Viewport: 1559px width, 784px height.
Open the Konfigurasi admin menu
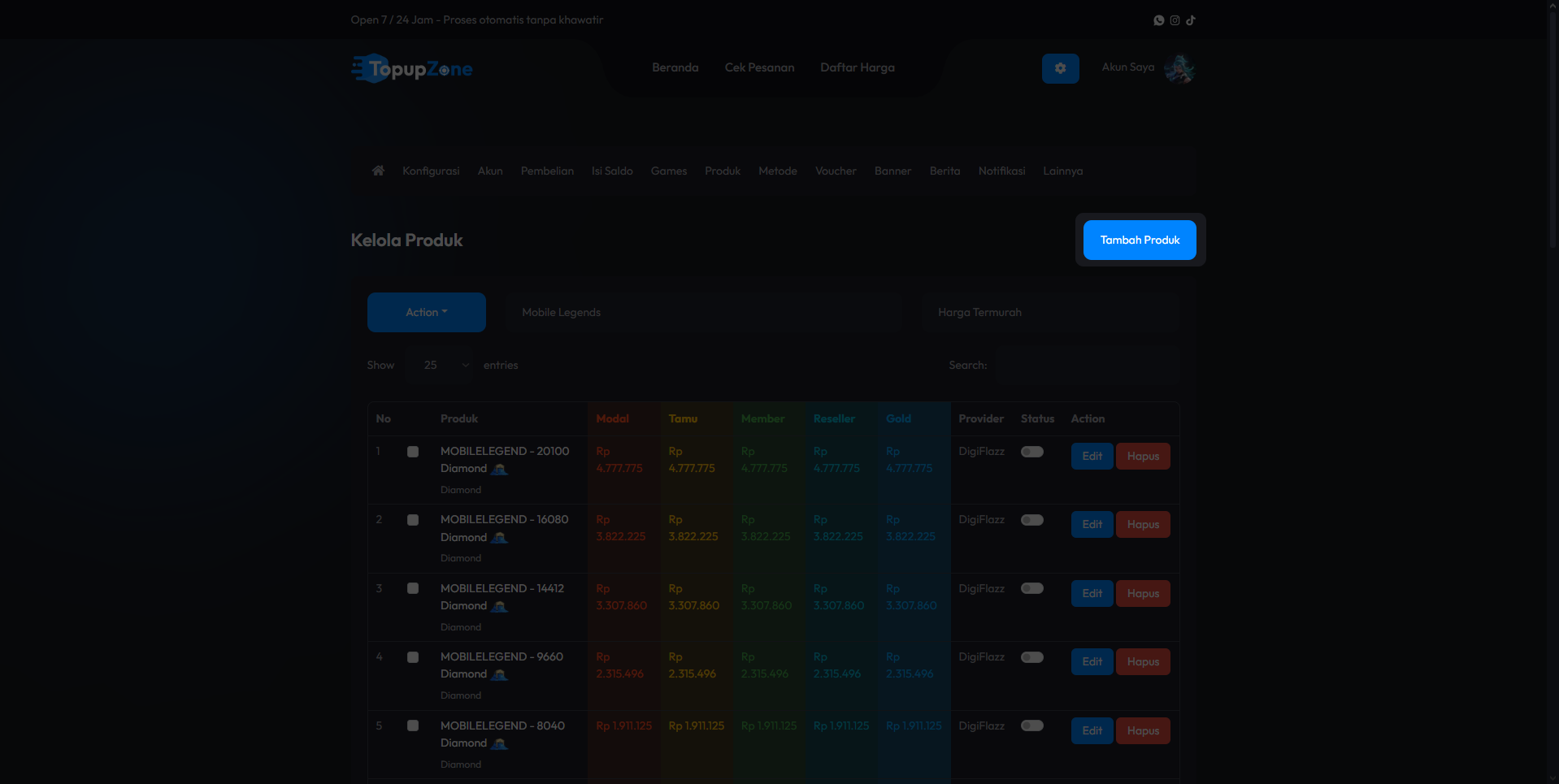coord(431,171)
